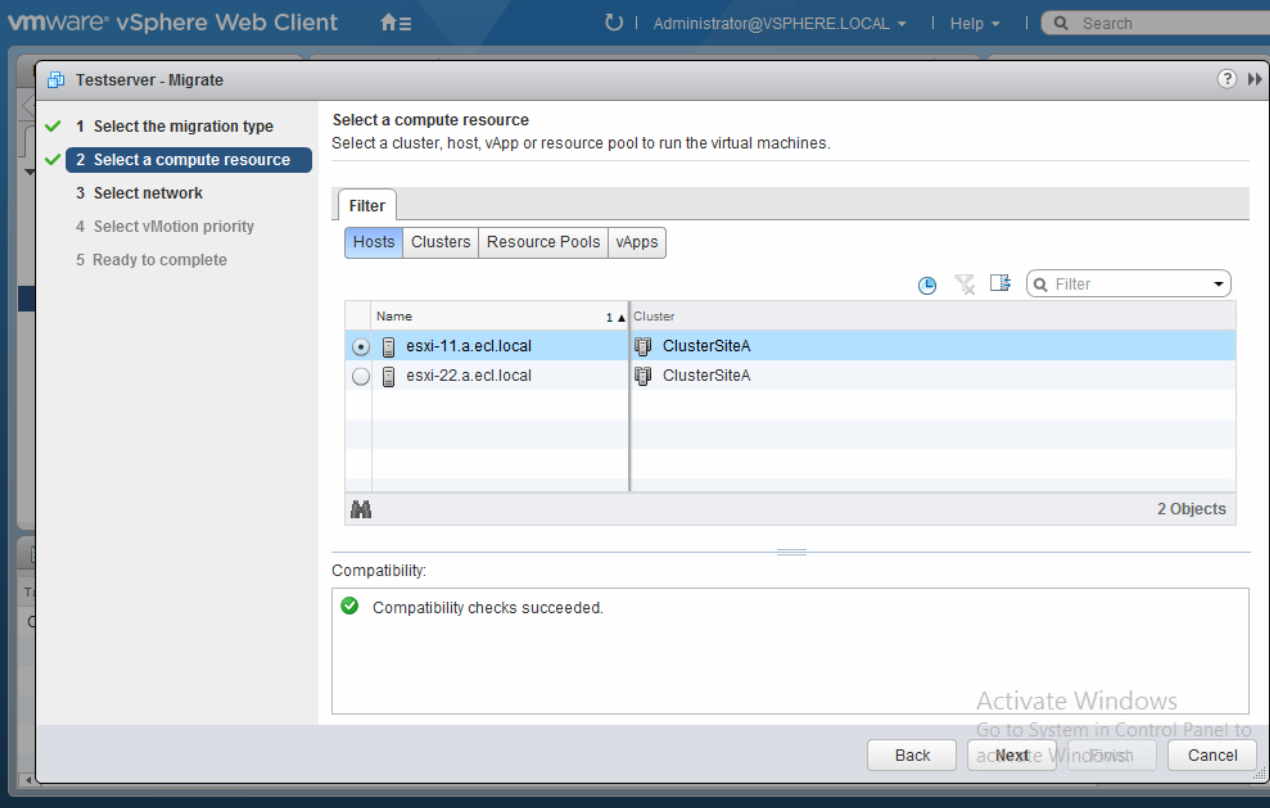The height and width of the screenshot is (808, 1270).
Task: Expand the Help dropdown menu
Action: [x=975, y=23]
